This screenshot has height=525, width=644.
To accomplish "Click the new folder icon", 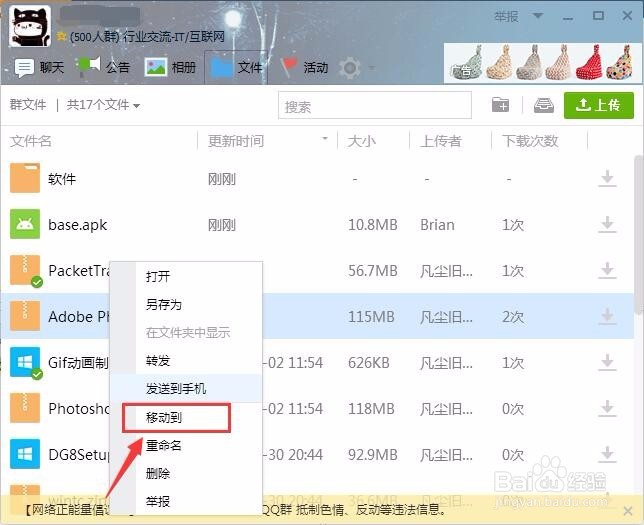I will click(x=500, y=105).
